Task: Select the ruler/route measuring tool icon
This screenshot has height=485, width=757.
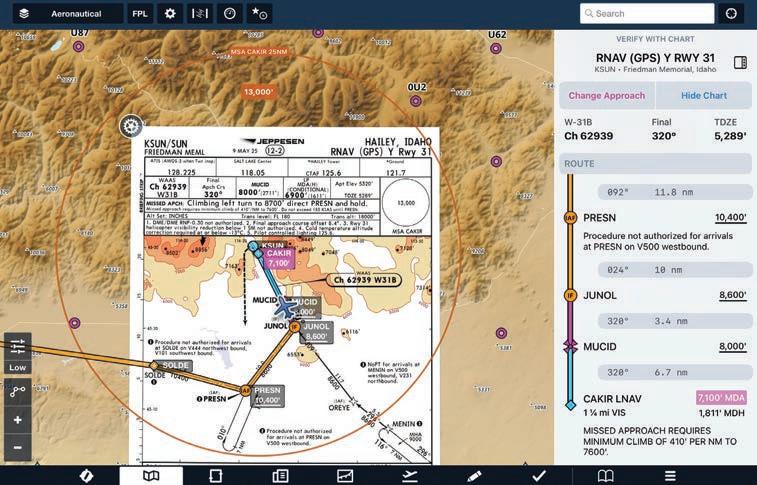Action: point(200,14)
